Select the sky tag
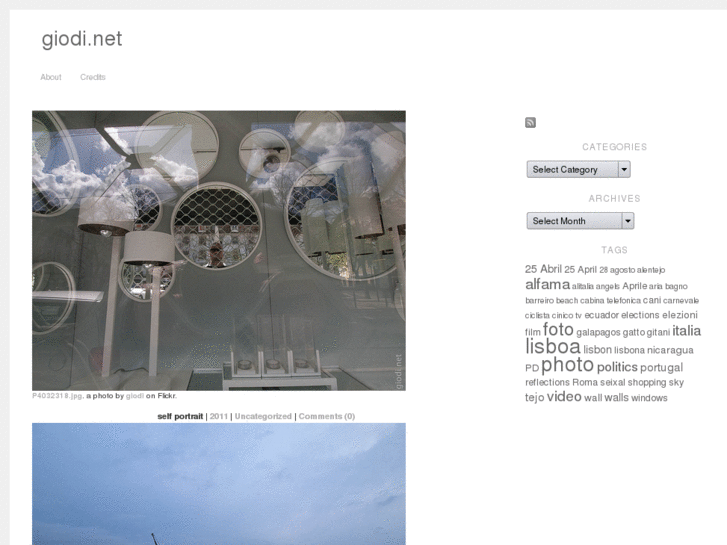The height and width of the screenshot is (545, 727). tap(676, 383)
